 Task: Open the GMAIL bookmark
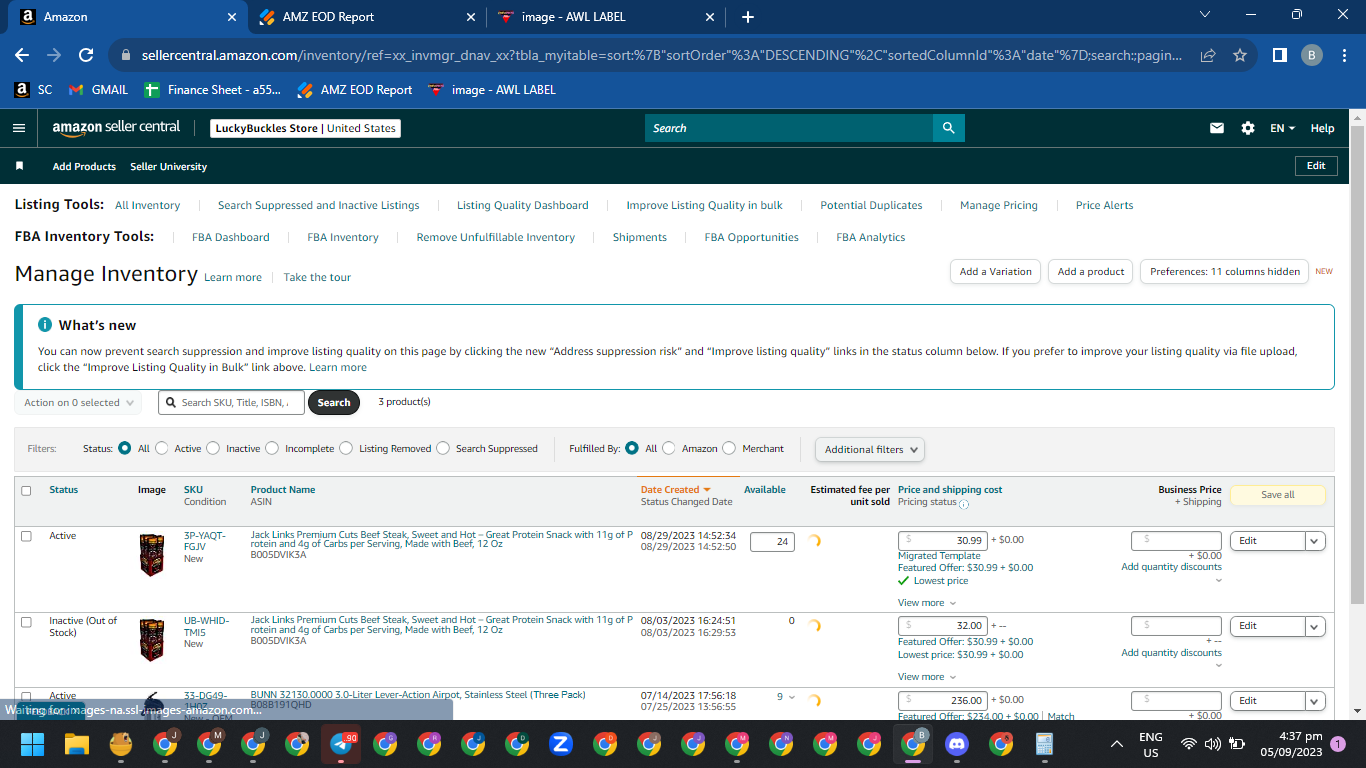(x=98, y=90)
